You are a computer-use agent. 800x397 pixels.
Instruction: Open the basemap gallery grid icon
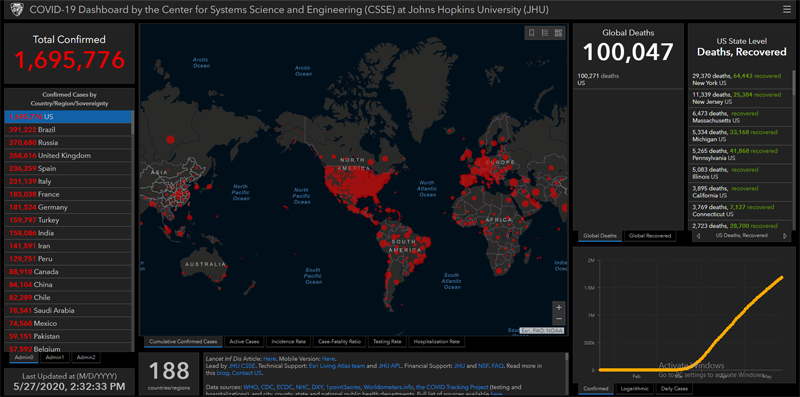pyautogui.click(x=558, y=33)
